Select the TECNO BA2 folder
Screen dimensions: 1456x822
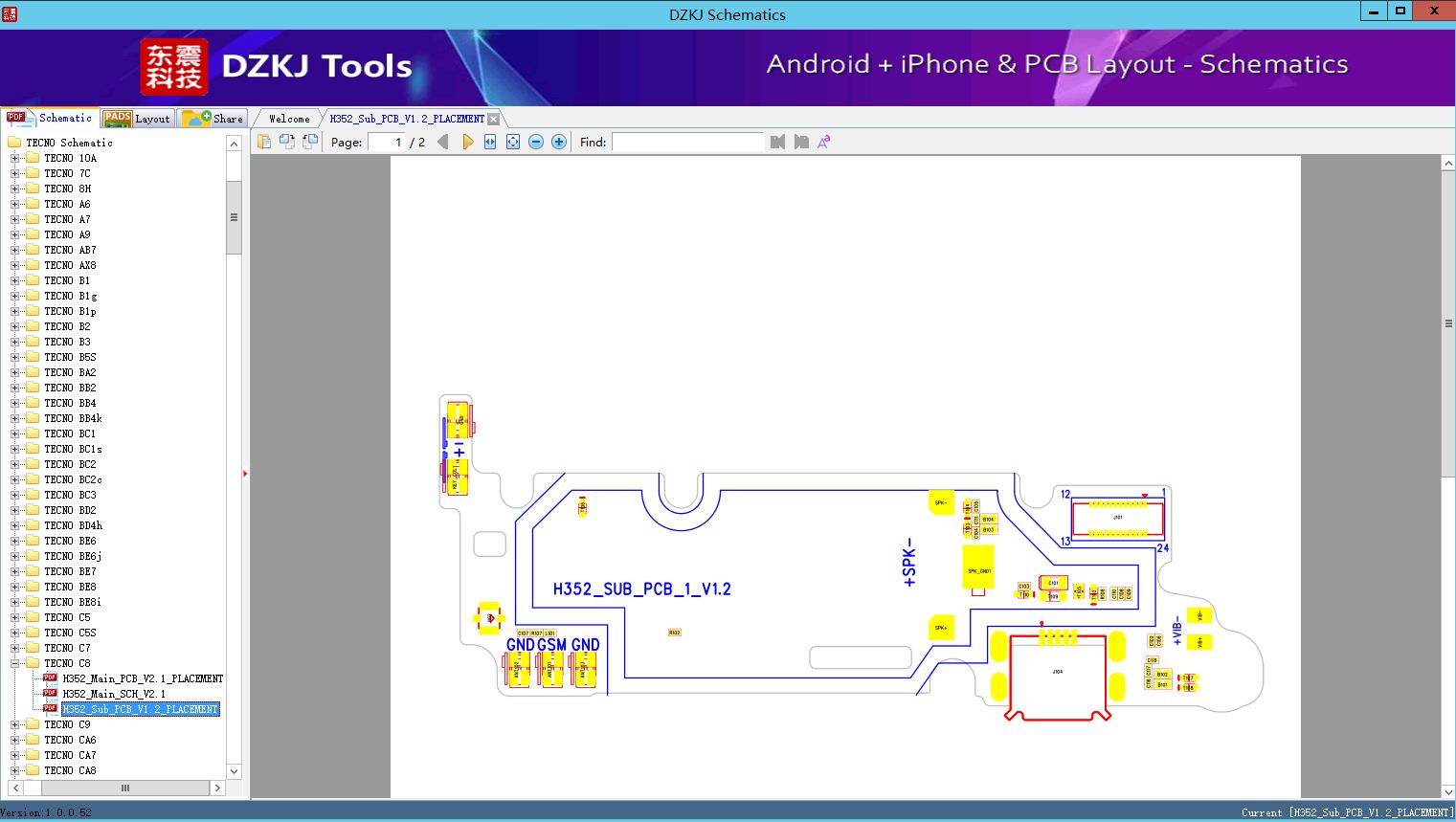click(x=70, y=372)
